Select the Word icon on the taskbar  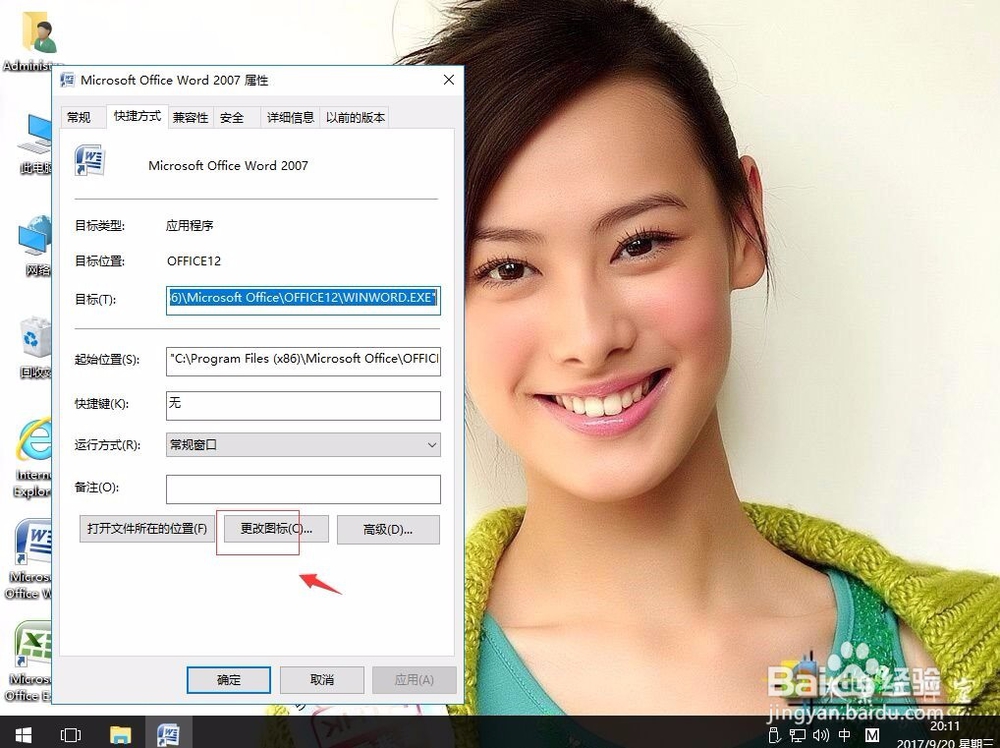(x=170, y=733)
